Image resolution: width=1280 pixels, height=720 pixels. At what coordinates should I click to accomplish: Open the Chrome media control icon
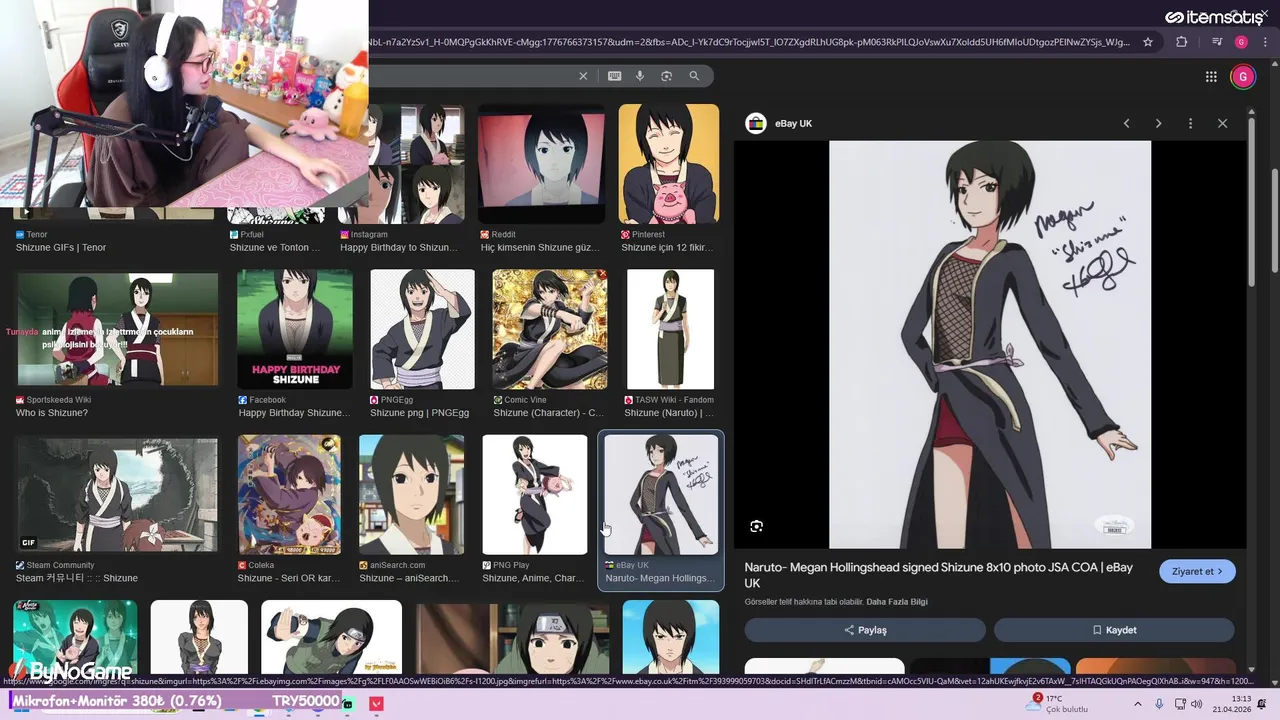tap(1217, 42)
